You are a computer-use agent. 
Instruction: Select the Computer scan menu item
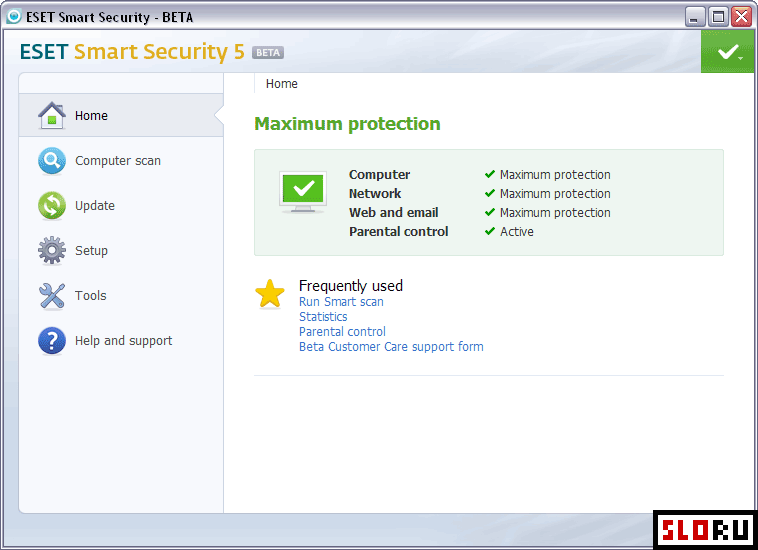118,161
